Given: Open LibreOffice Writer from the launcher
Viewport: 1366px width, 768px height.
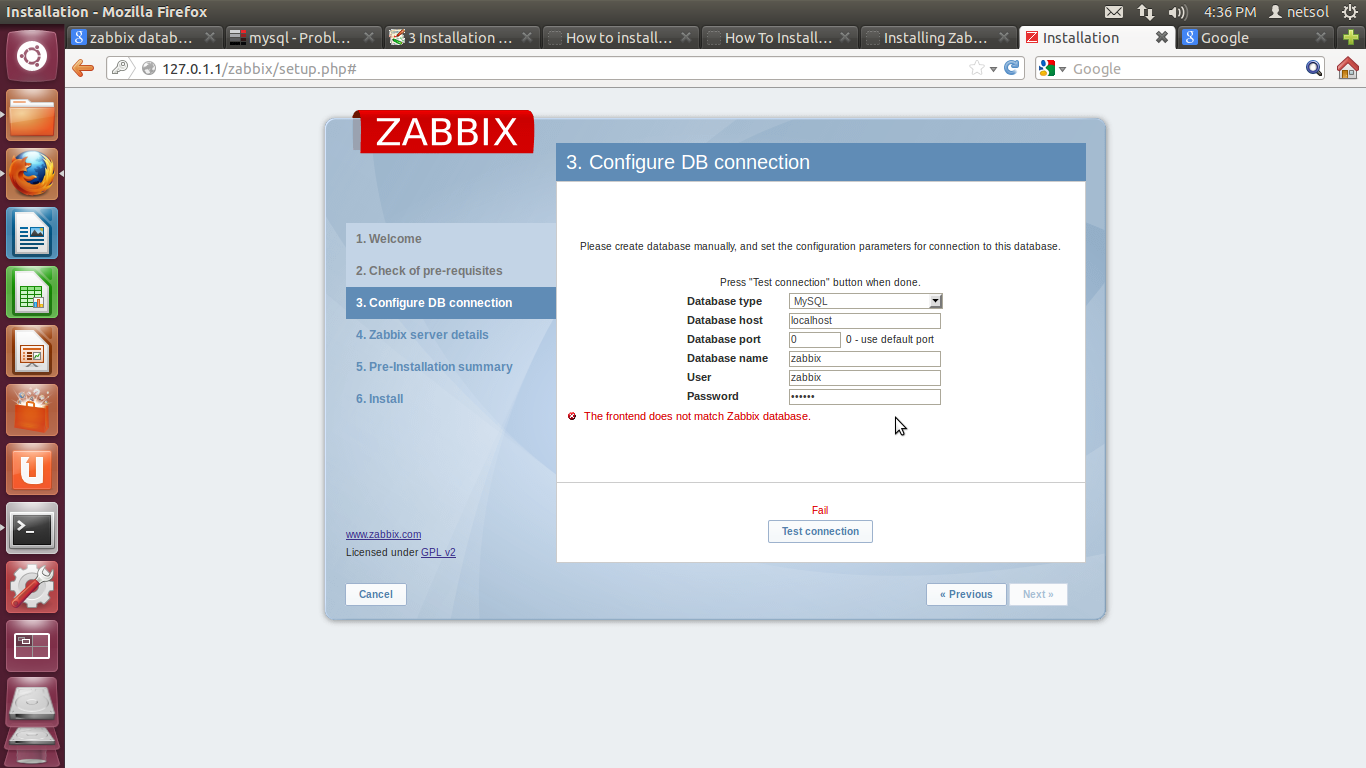Looking at the screenshot, I should coord(32,234).
